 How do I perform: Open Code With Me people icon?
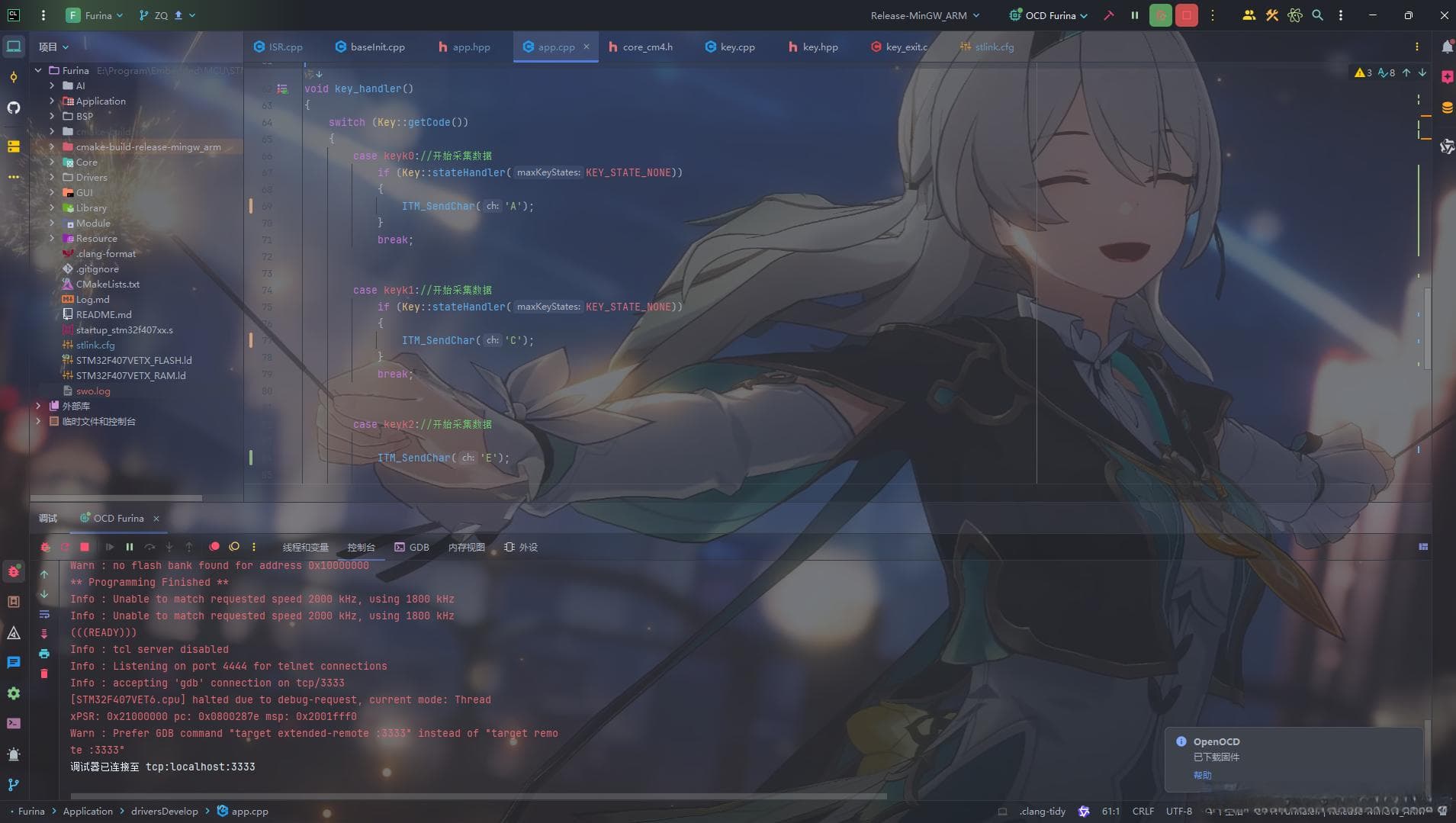click(1249, 15)
